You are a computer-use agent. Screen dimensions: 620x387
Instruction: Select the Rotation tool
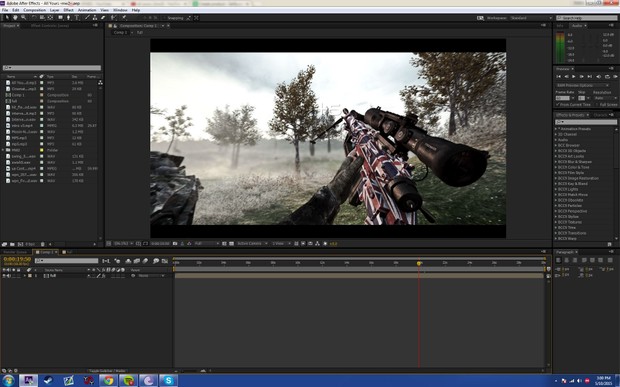[34, 17]
